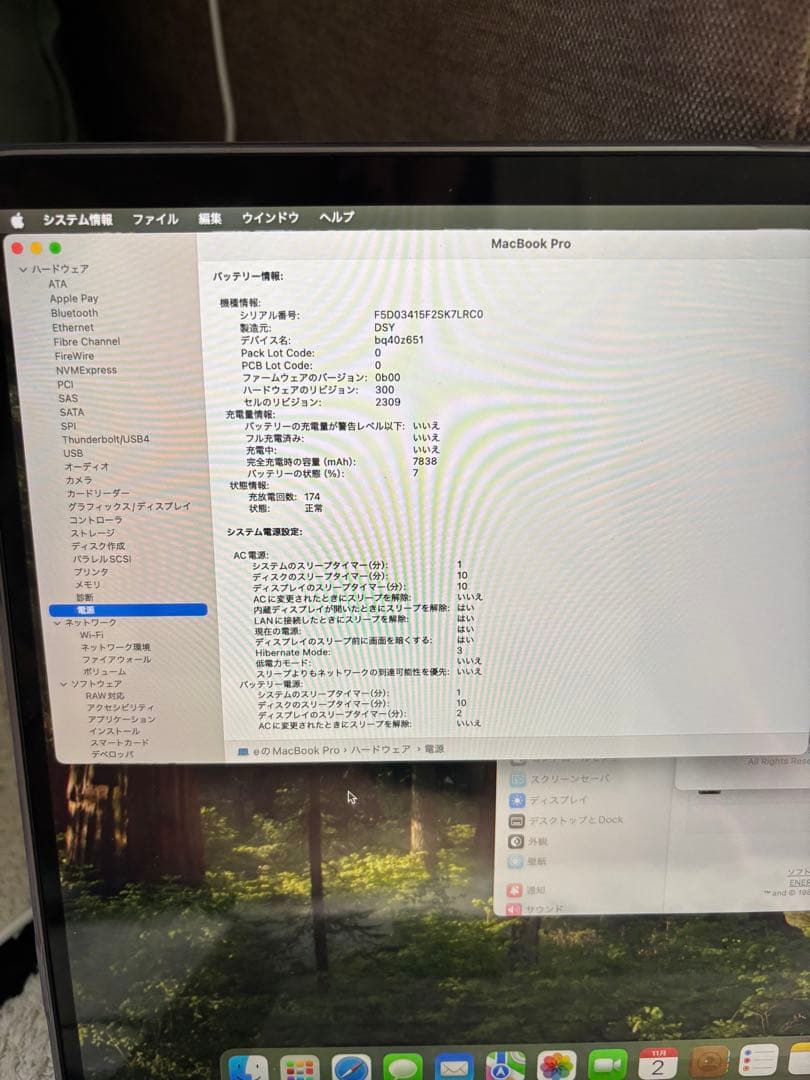810x1080 pixels.
Task: Open the ファイル menu
Action: click(155, 217)
